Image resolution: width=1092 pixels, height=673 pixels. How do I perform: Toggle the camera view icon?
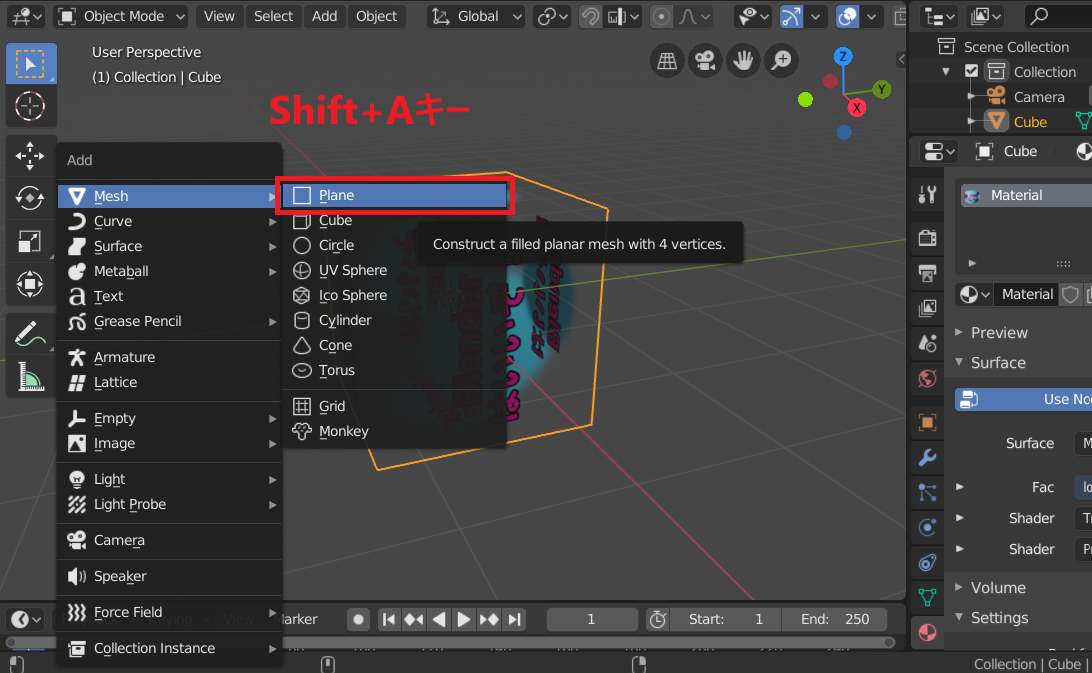point(705,61)
